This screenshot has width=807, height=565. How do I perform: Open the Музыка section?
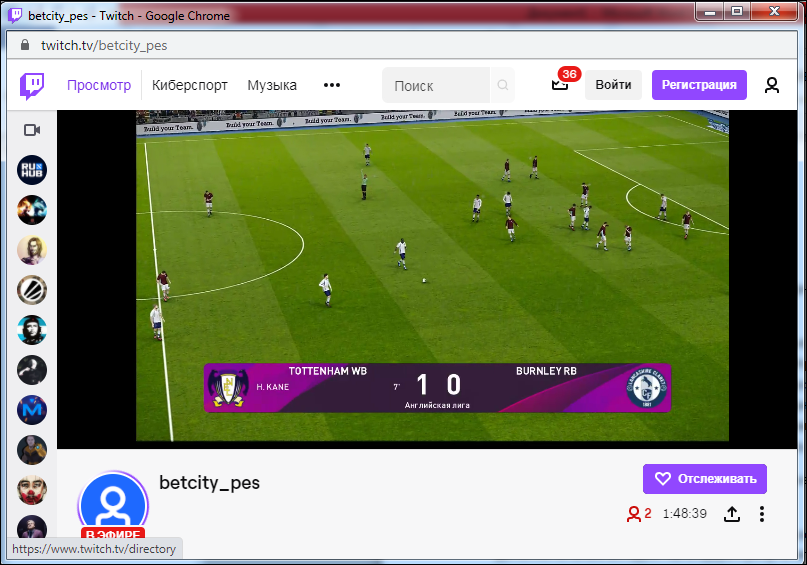(272, 85)
